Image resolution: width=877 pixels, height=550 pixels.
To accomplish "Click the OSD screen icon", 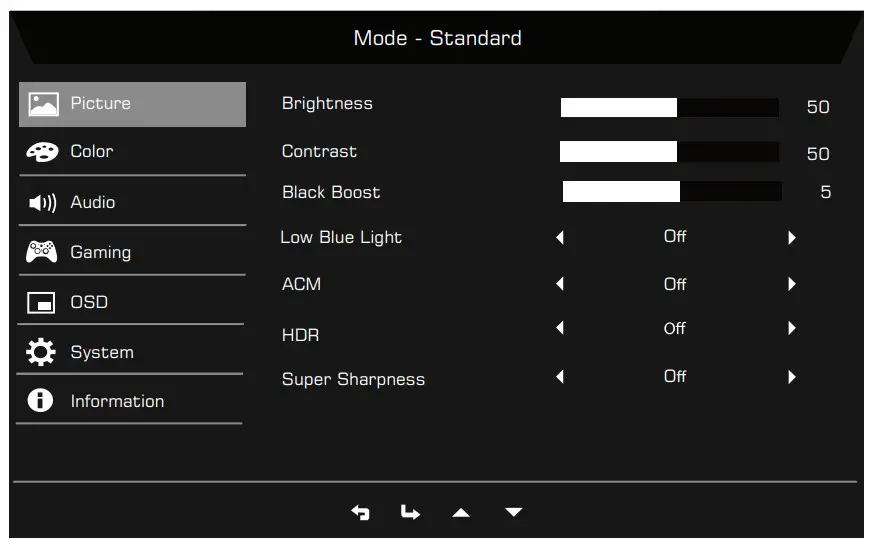I will coord(42,303).
